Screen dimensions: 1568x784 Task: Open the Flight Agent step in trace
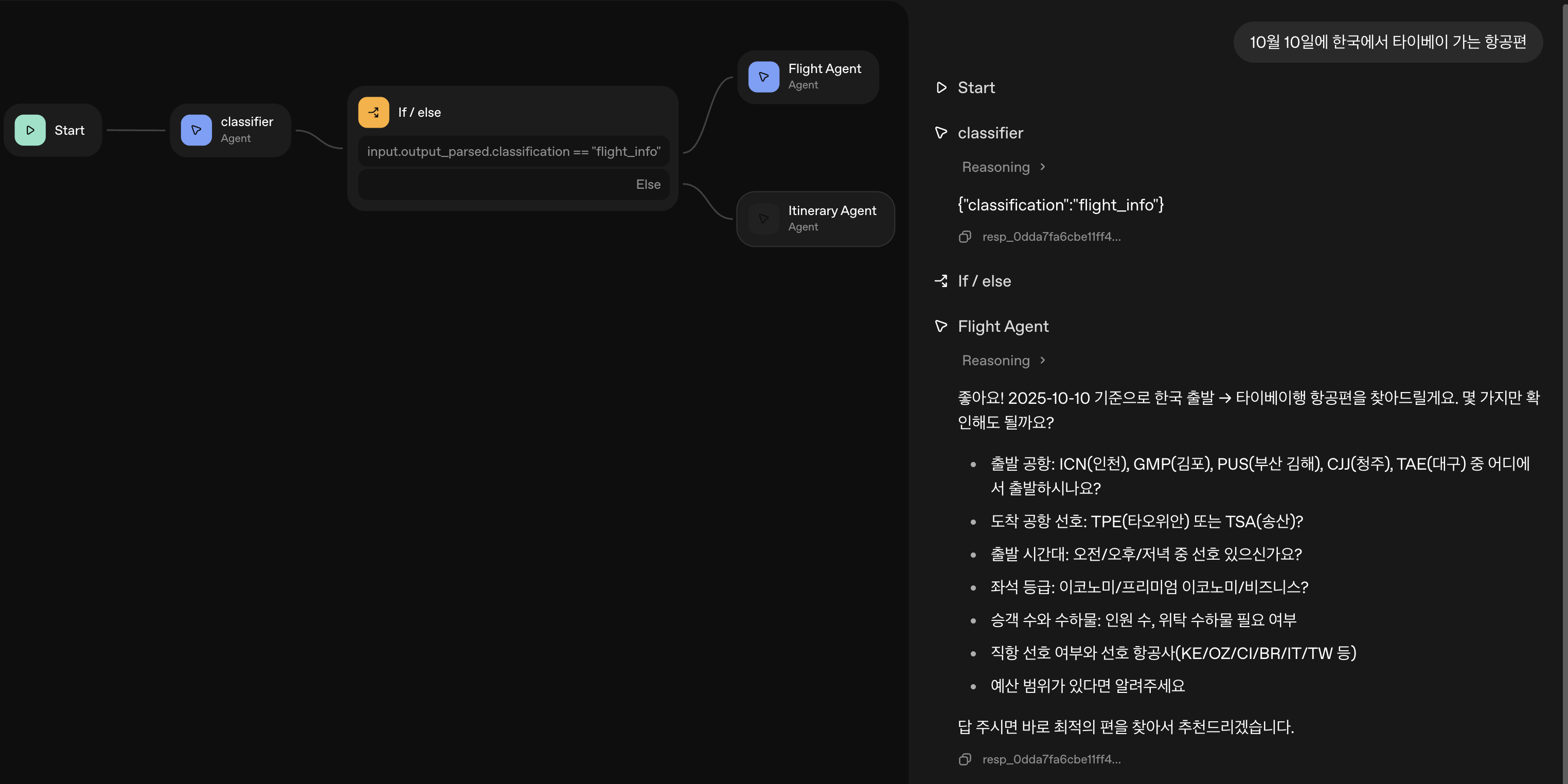click(1003, 327)
